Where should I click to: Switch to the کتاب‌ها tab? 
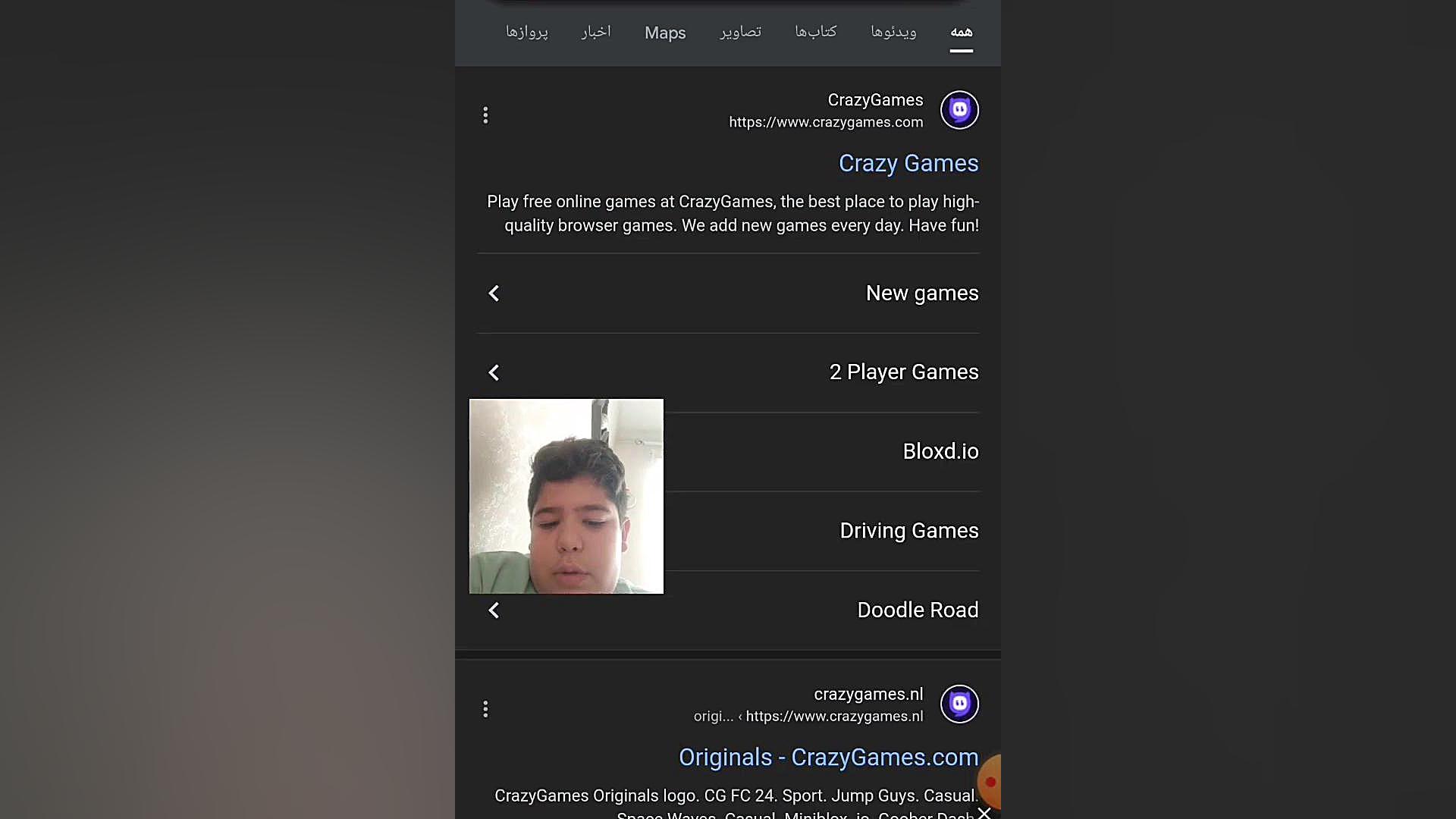[x=815, y=32]
